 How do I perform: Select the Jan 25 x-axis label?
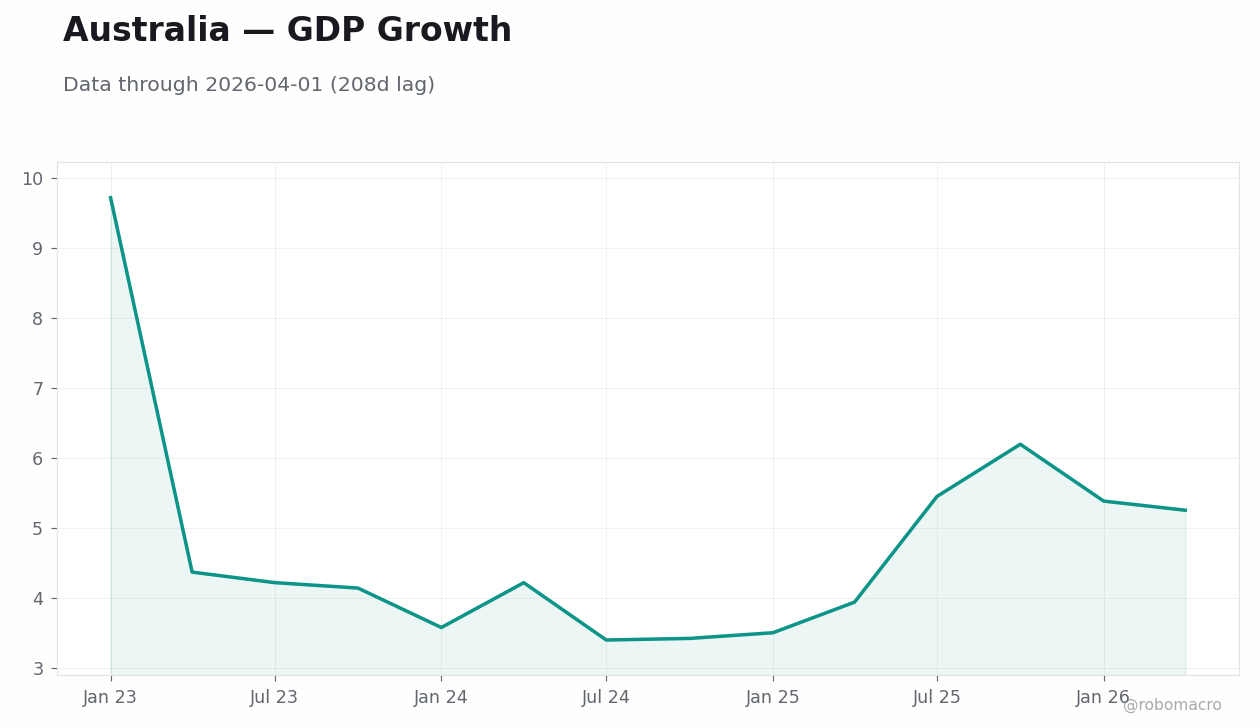(773, 698)
